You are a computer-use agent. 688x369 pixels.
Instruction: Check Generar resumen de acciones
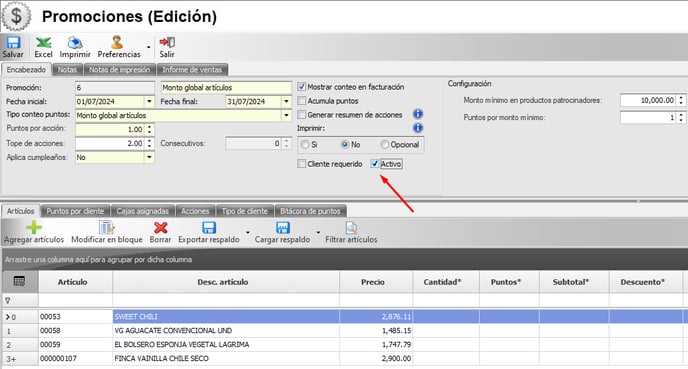click(x=301, y=115)
